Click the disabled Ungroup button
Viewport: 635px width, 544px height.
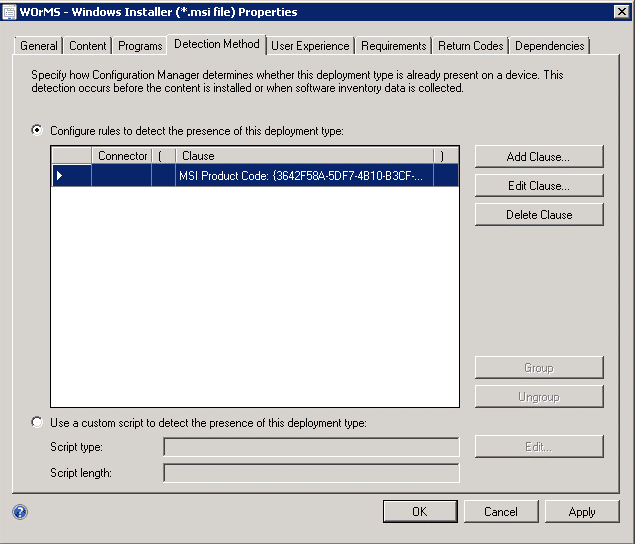coord(539,397)
